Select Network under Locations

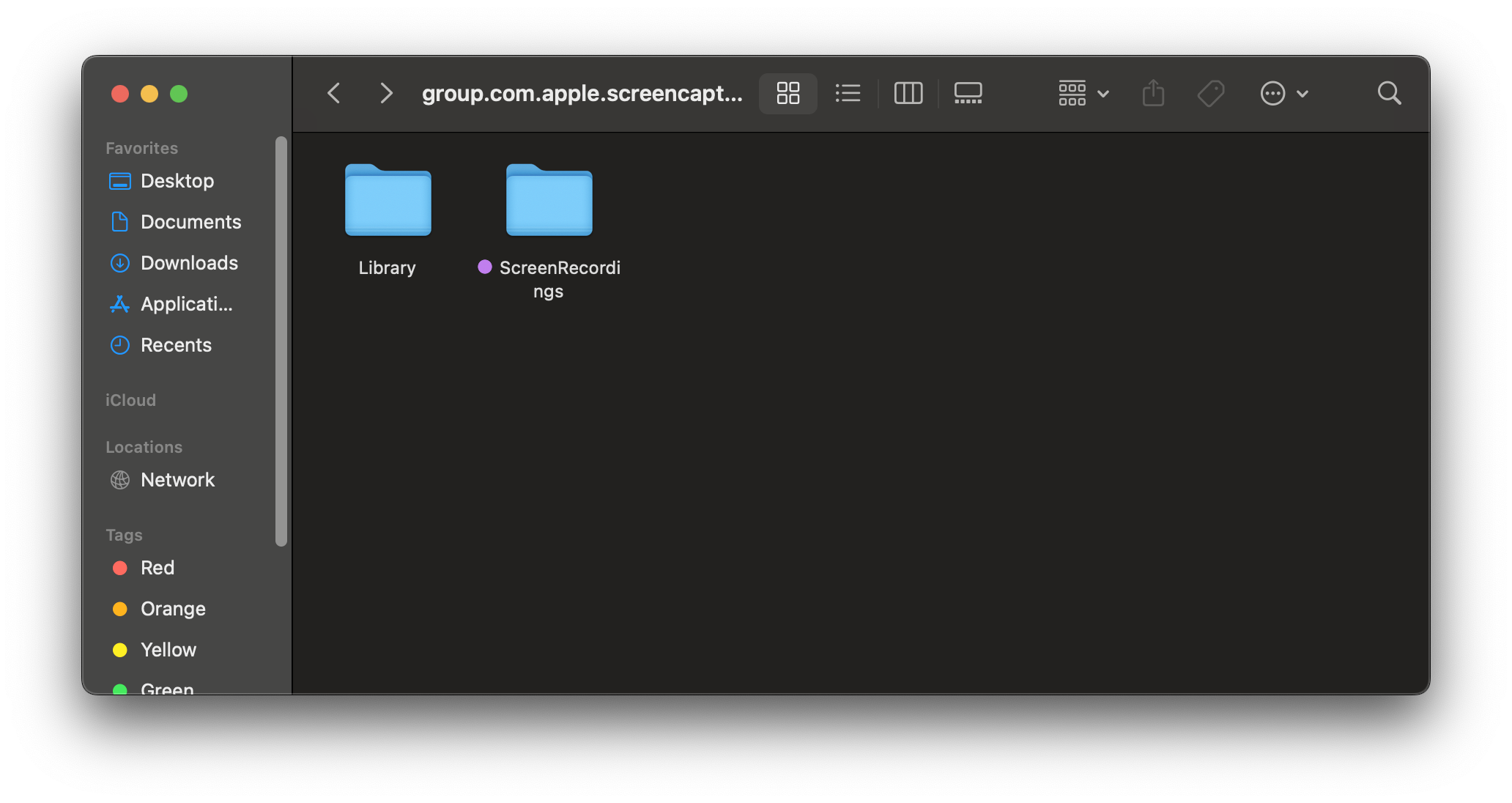click(x=177, y=480)
